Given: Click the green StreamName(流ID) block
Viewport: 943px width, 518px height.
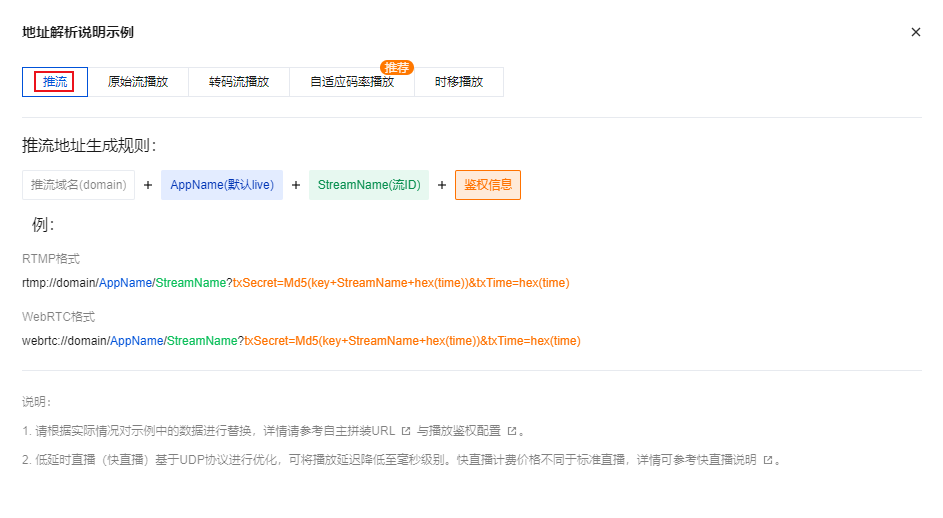Looking at the screenshot, I should tap(368, 185).
